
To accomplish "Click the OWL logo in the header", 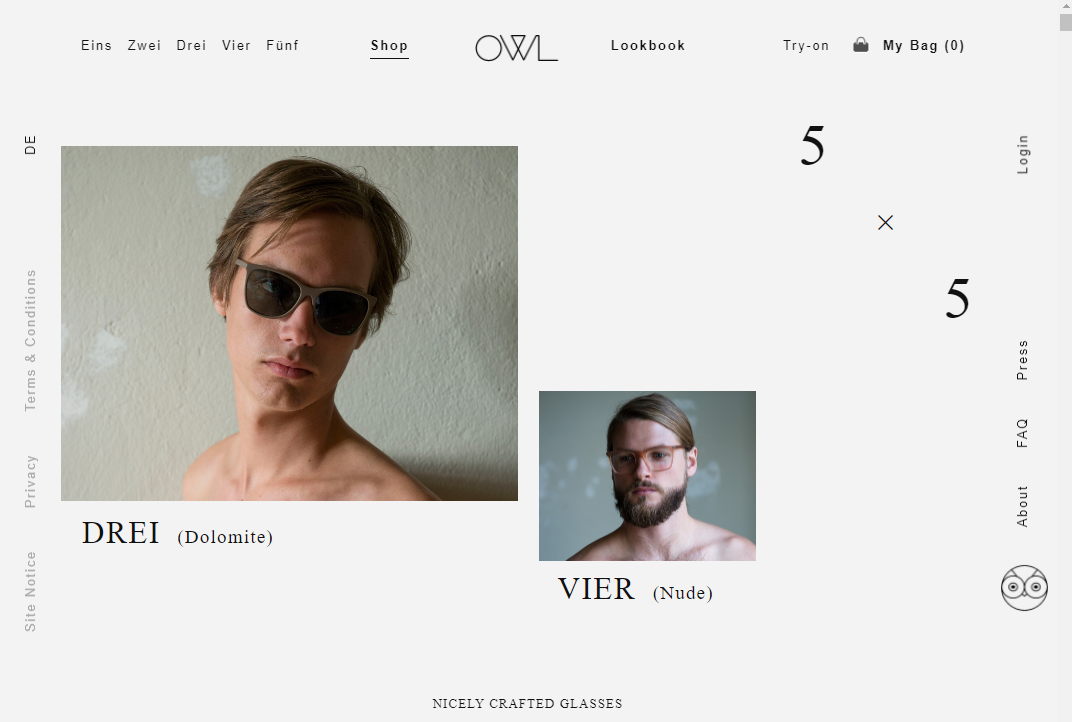I will click(516, 48).
